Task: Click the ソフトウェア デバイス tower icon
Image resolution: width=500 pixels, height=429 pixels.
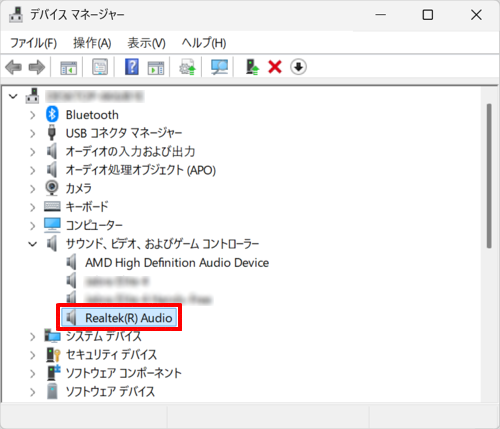Action: click(52, 391)
